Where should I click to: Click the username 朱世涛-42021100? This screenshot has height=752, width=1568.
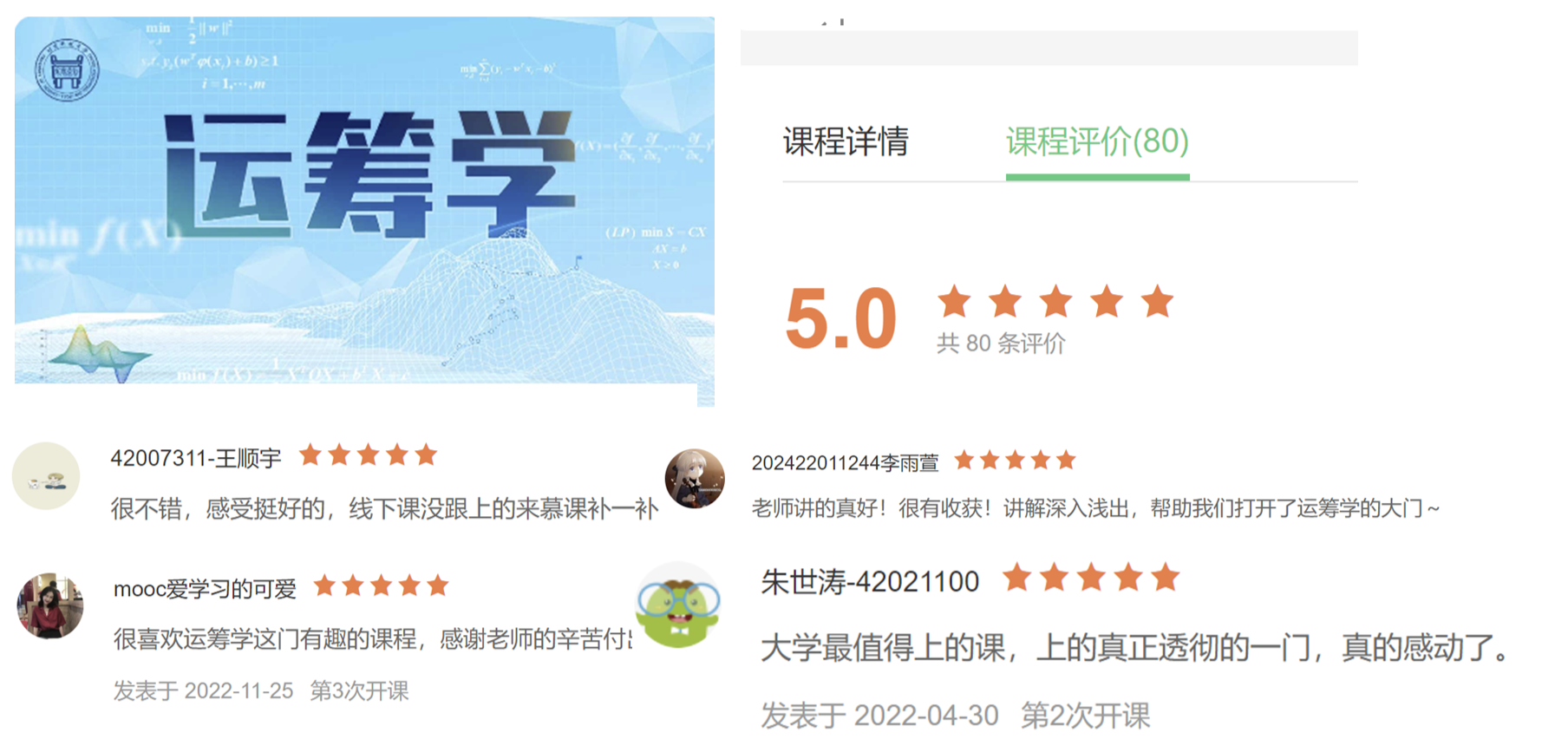point(870,581)
